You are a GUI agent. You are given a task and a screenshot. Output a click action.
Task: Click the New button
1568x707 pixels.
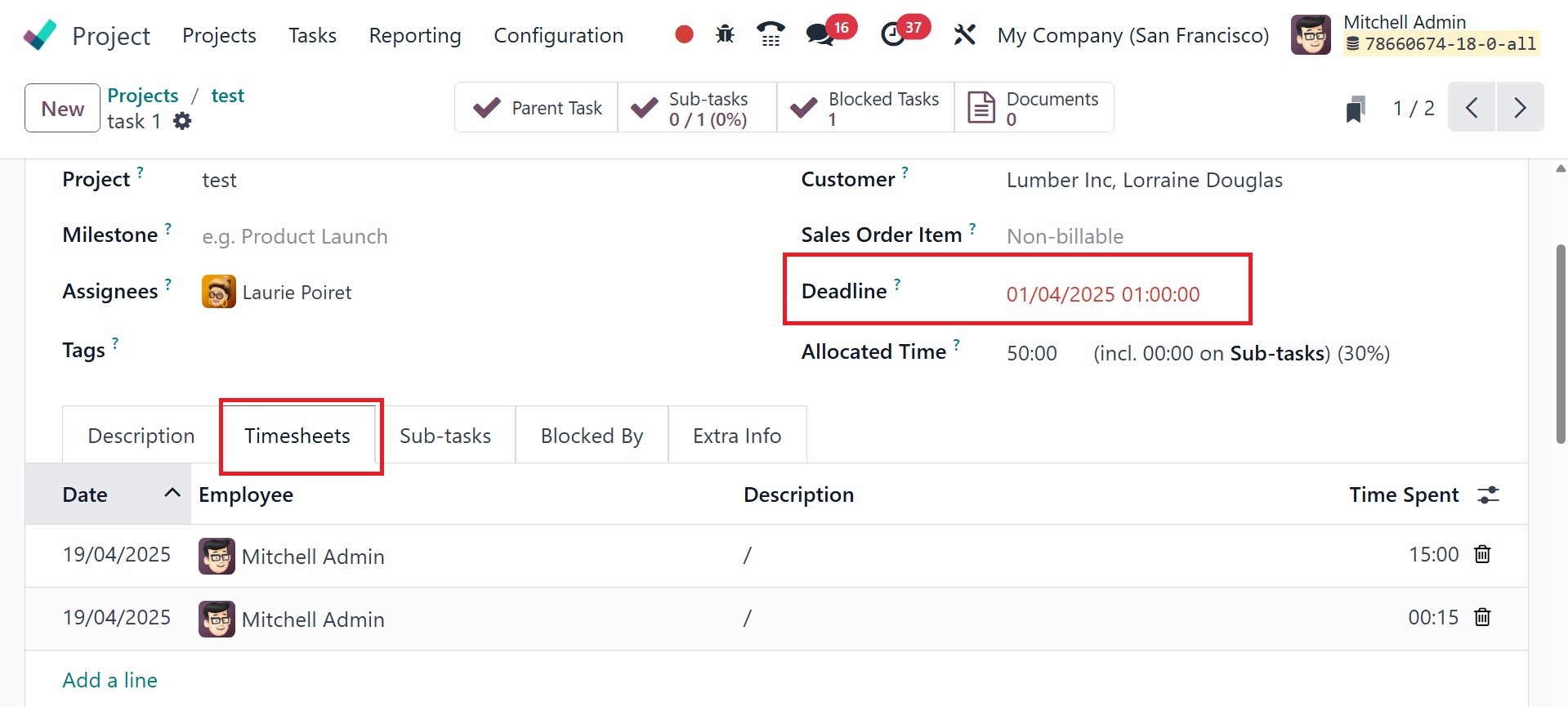click(63, 108)
